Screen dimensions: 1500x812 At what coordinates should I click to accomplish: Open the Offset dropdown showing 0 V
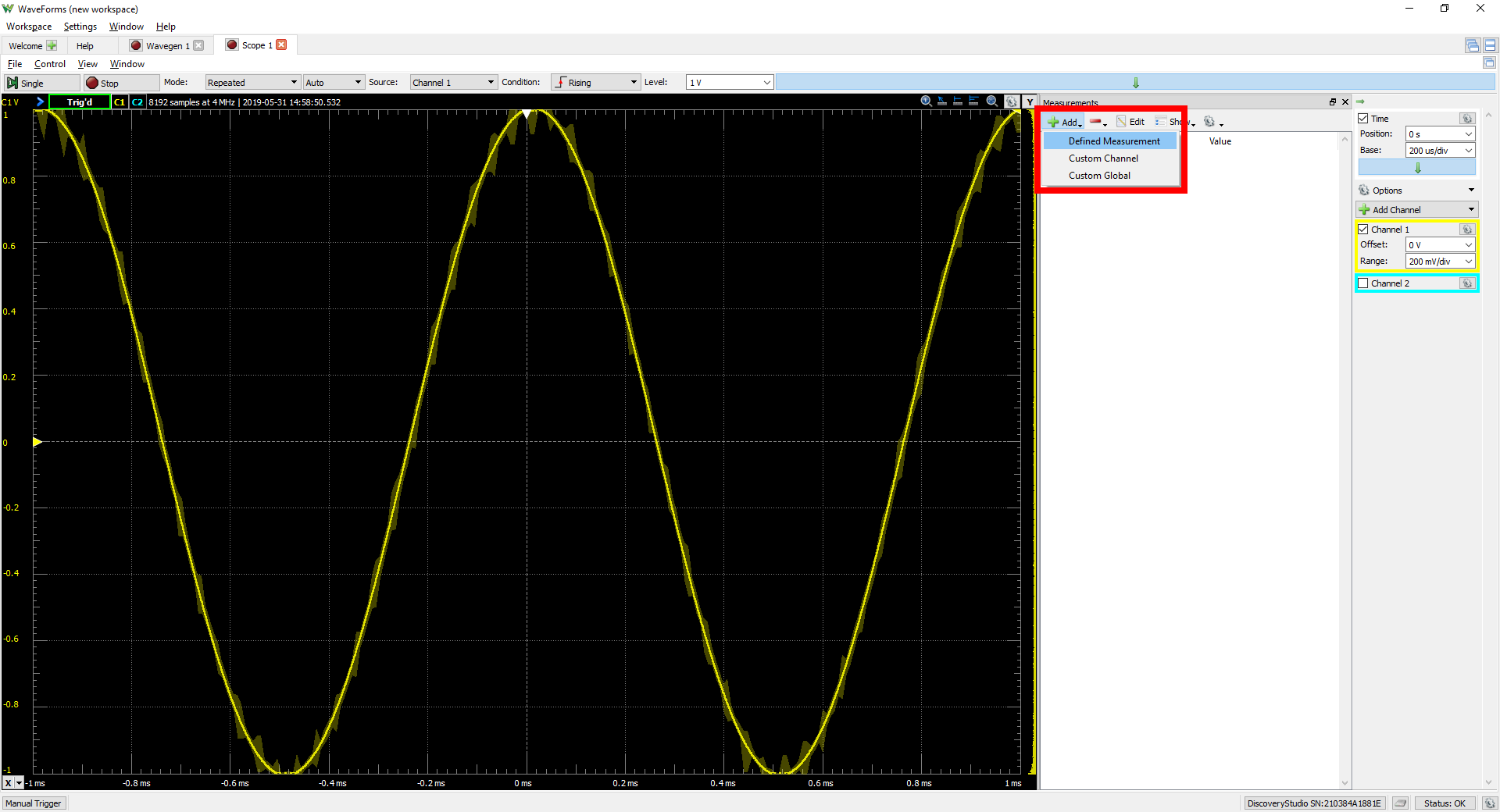pos(1441,245)
